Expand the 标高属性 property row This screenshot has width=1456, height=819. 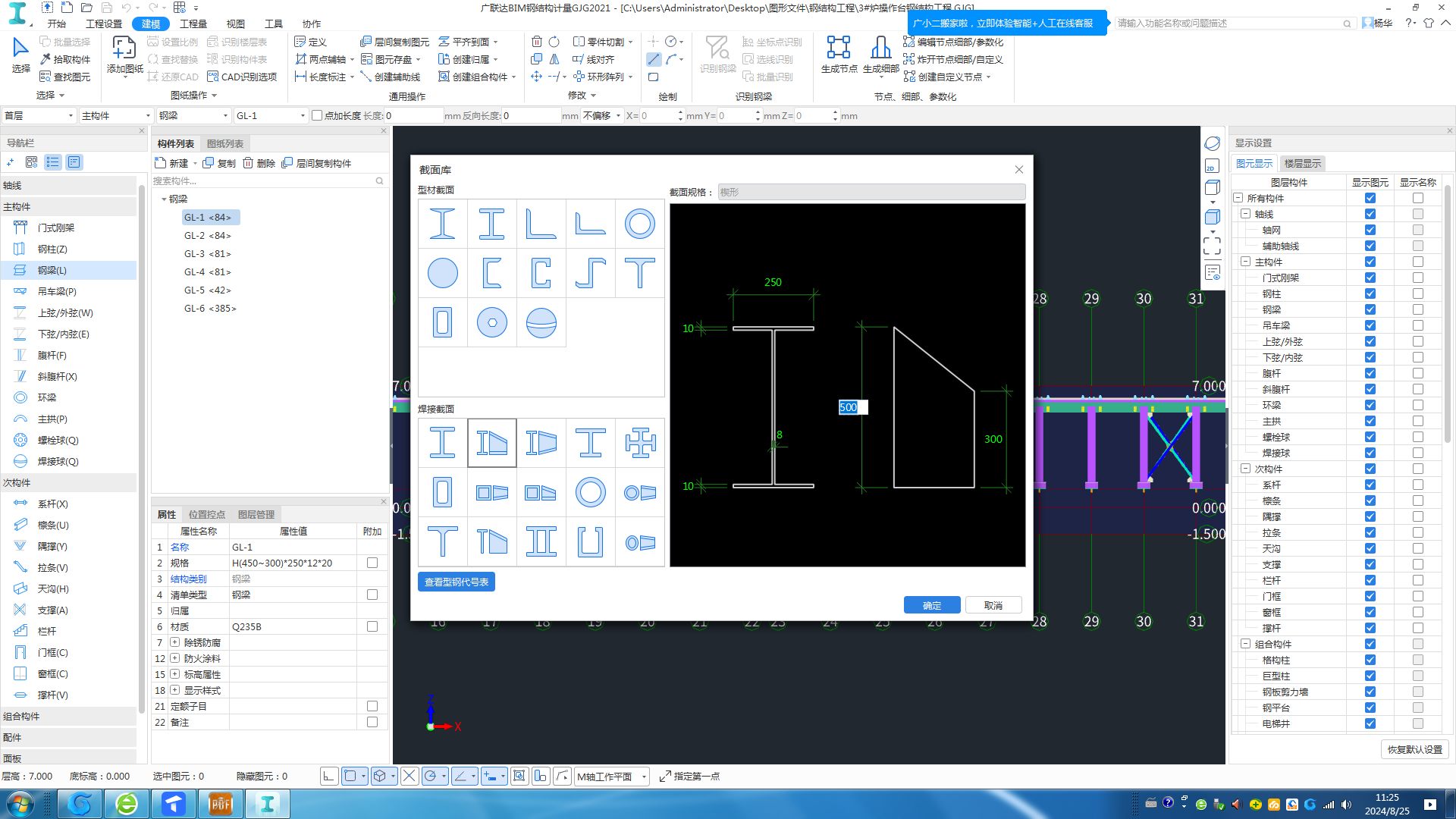tap(175, 674)
